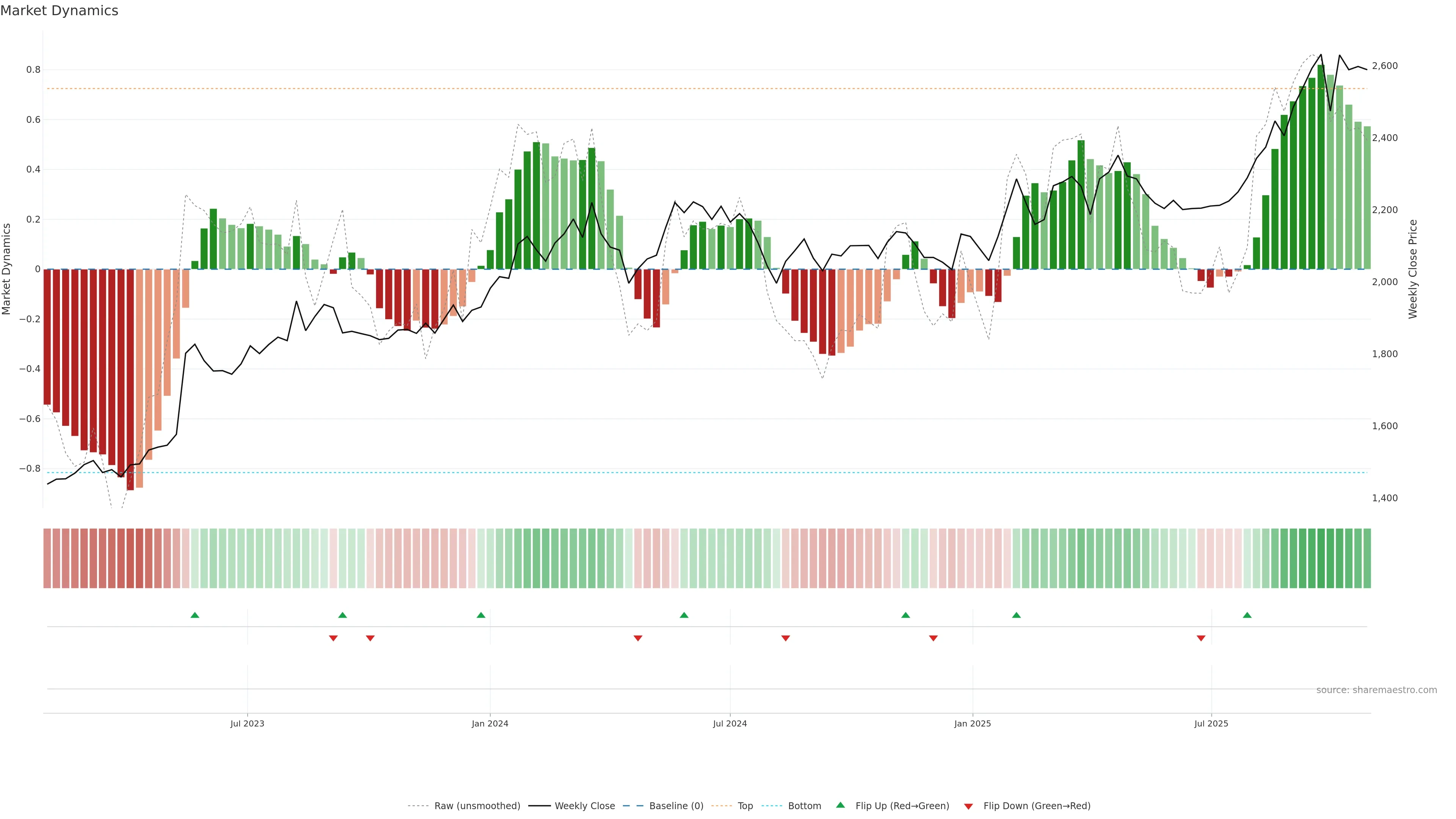Click the Market Dynamics chart title

[x=60, y=11]
